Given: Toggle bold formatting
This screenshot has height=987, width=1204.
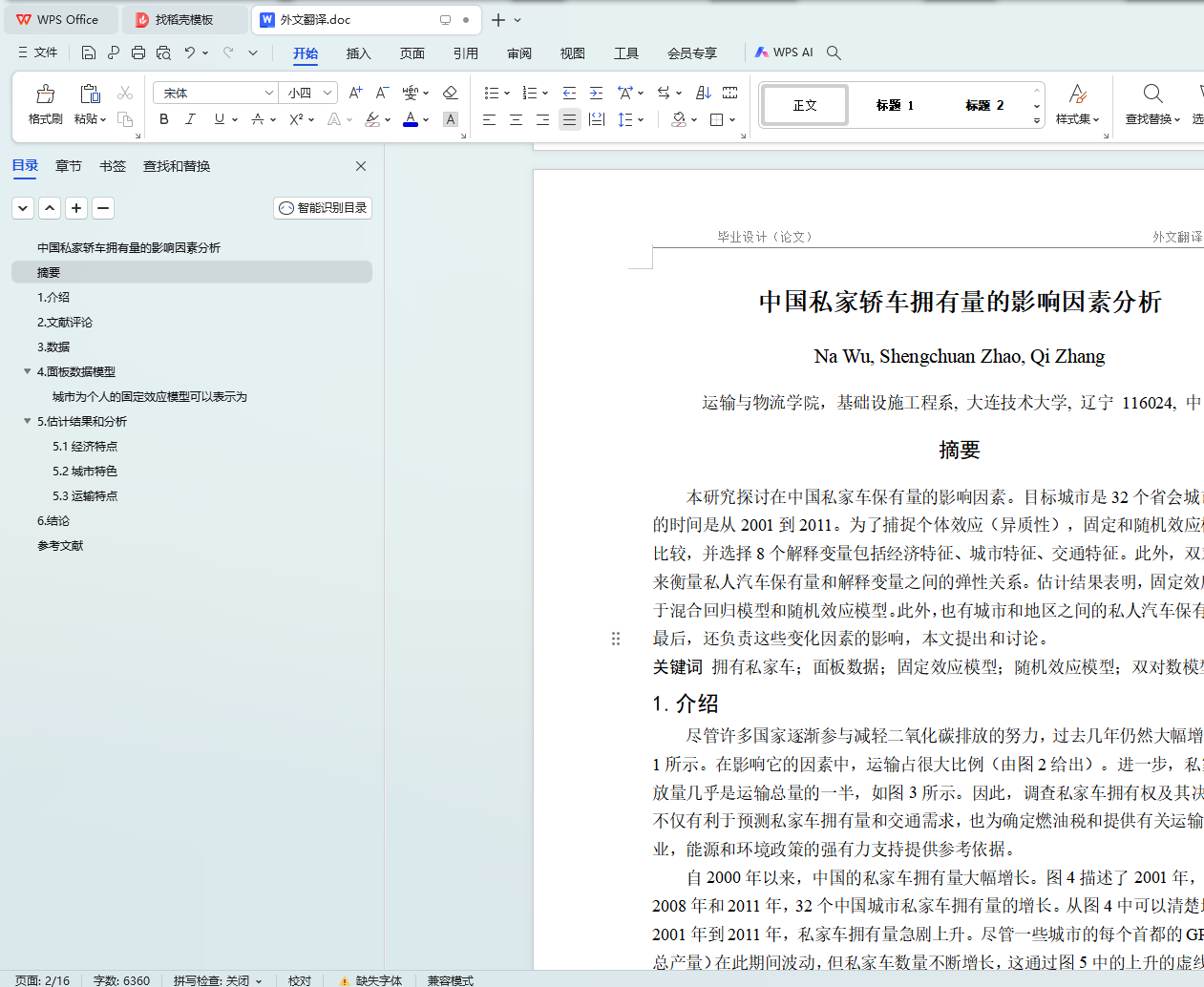Looking at the screenshot, I should coord(164,119).
